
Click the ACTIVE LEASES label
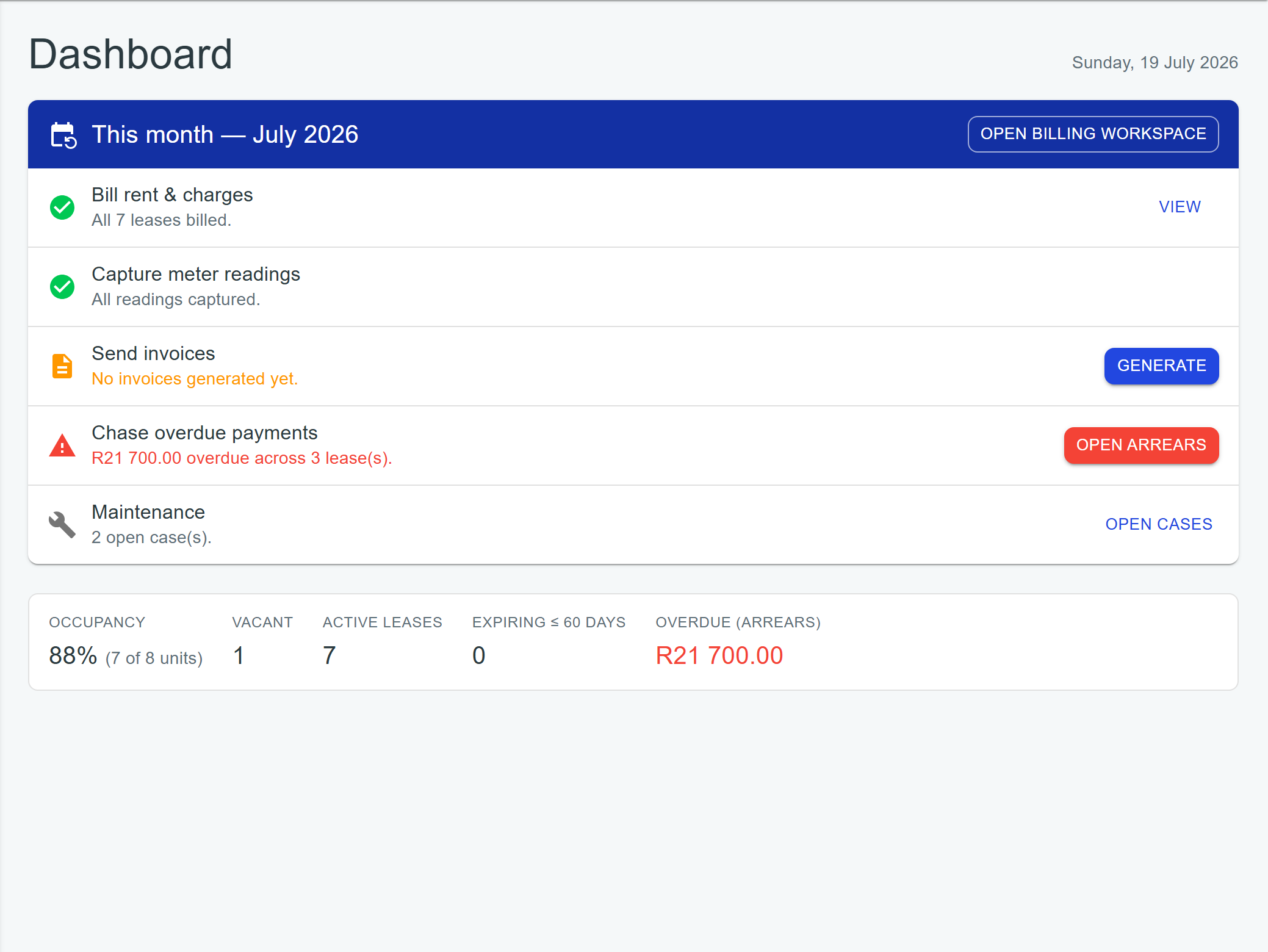click(383, 622)
